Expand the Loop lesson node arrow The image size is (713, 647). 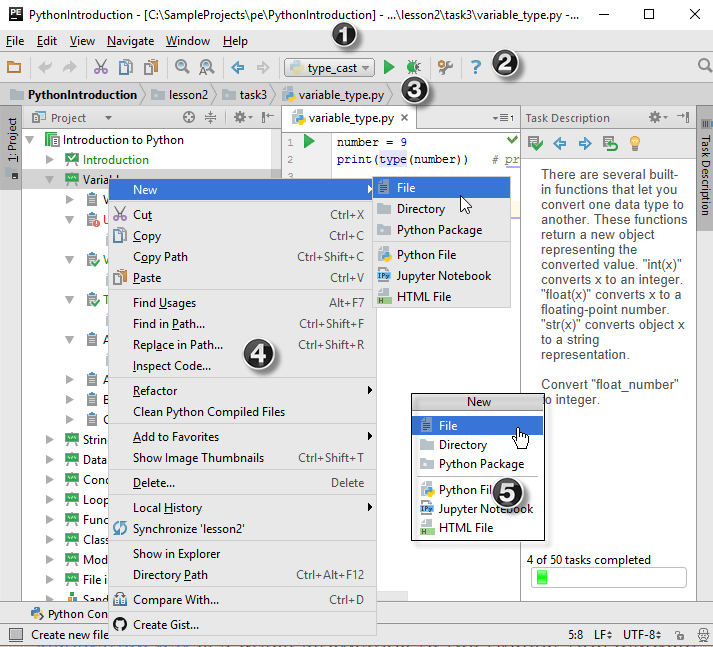point(50,499)
